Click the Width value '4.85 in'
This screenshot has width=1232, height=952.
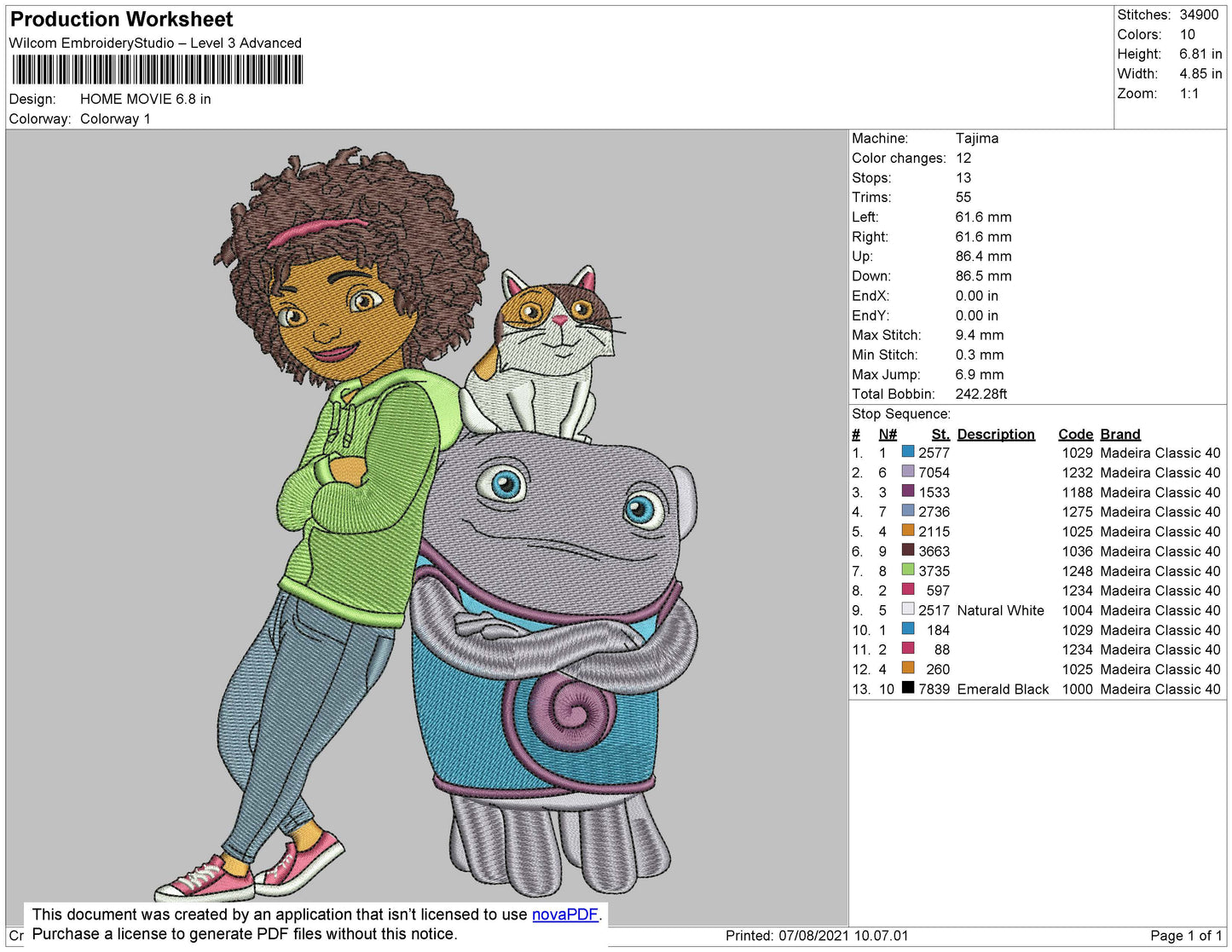point(1200,73)
